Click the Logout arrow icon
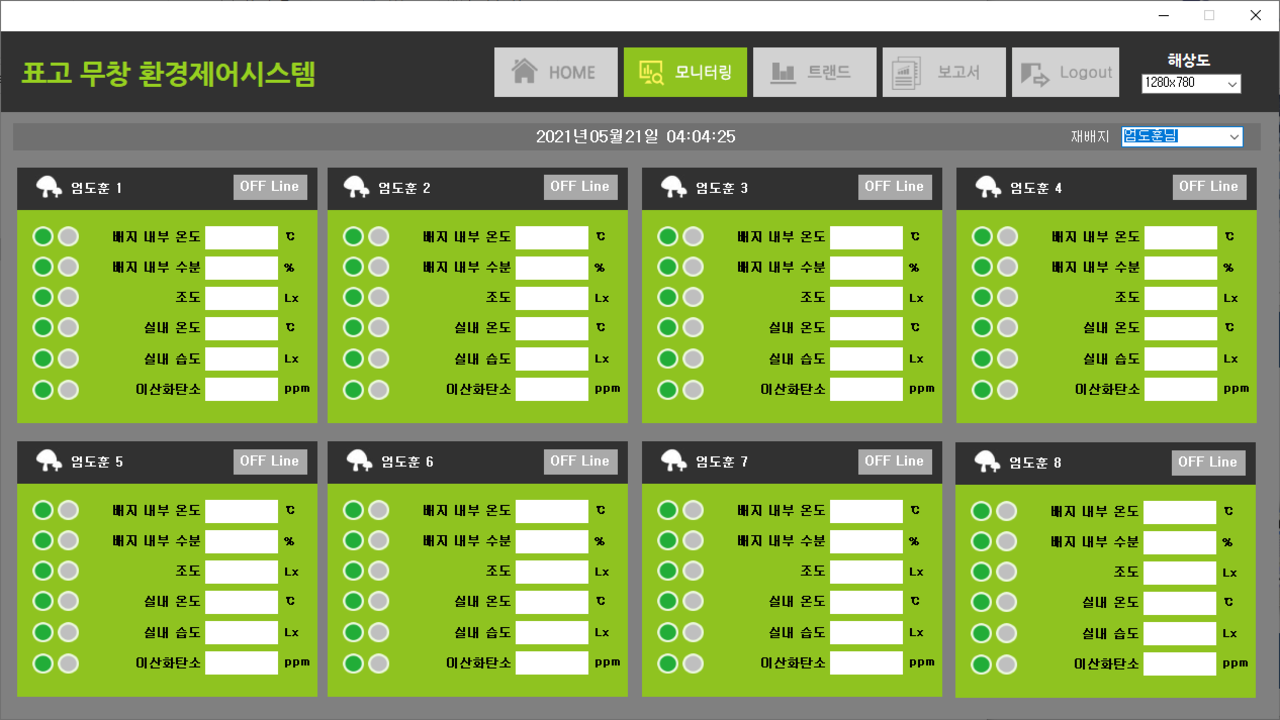This screenshot has height=720, width=1280. point(1036,73)
